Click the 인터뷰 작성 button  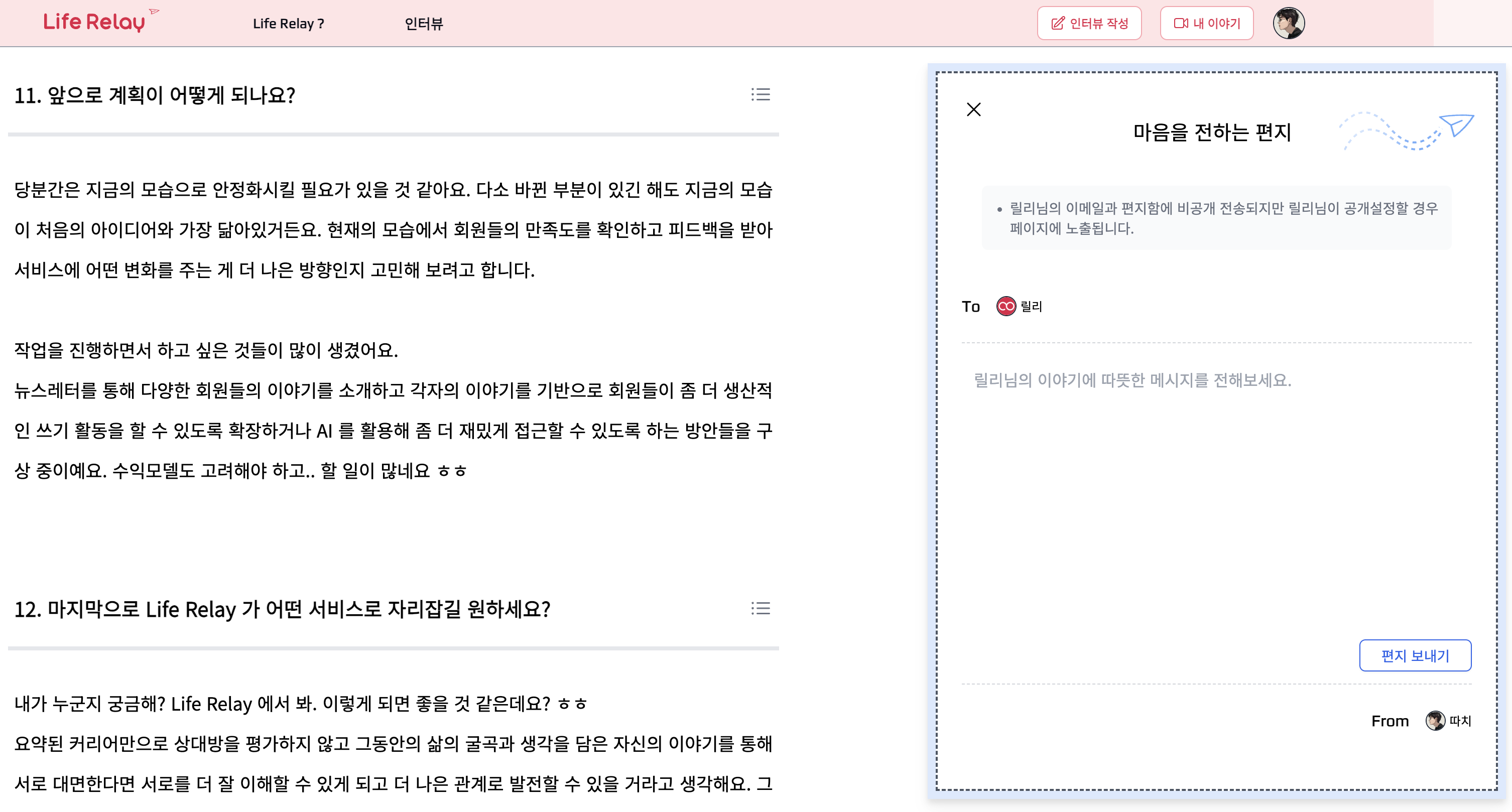pos(1089,24)
